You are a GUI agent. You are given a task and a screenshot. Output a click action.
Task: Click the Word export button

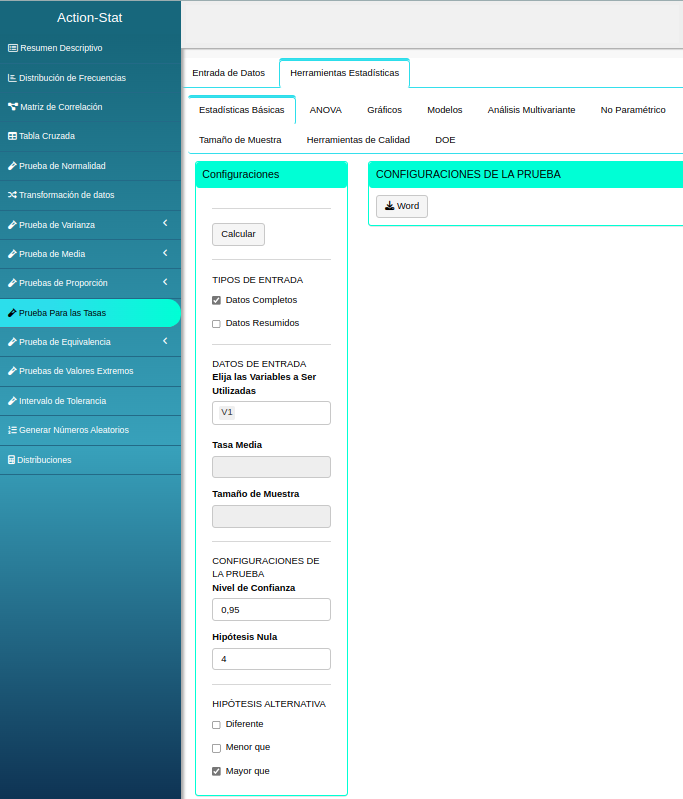coord(401,206)
